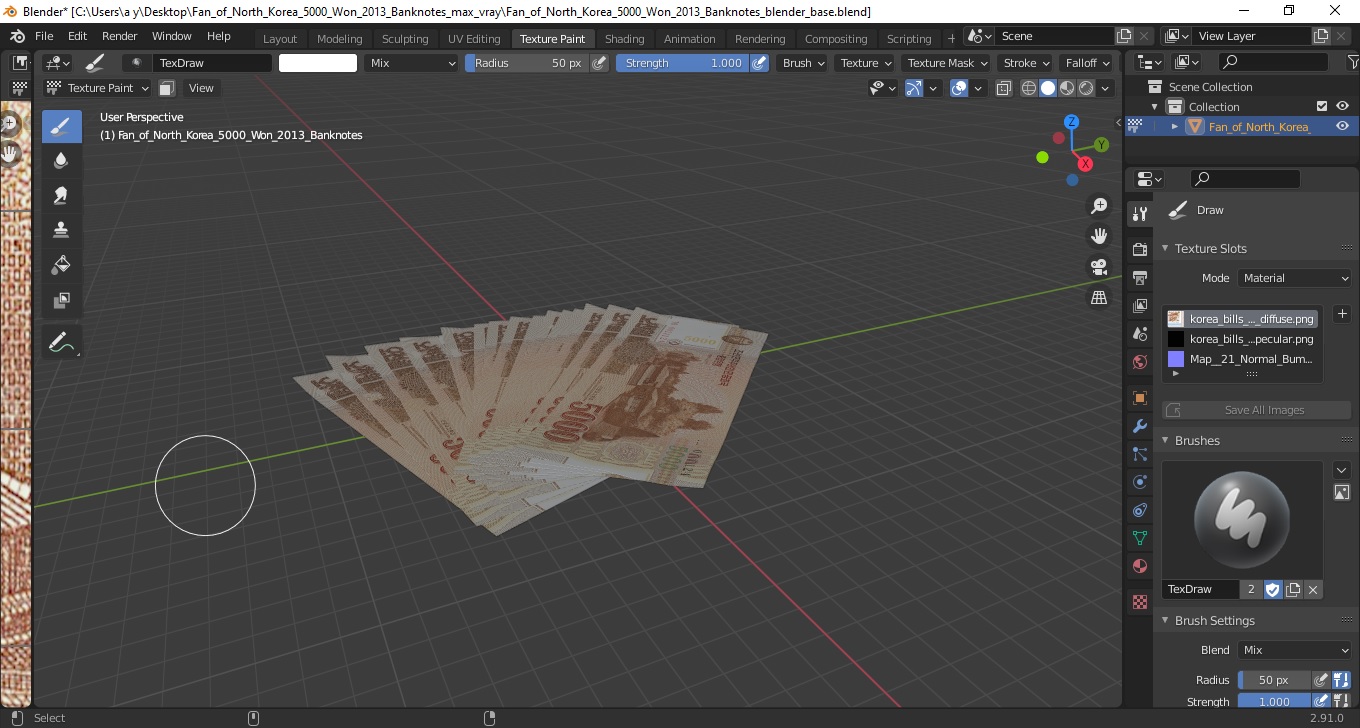Collapse the Texture Slots panel
Image resolution: width=1360 pixels, height=728 pixels.
1165,249
